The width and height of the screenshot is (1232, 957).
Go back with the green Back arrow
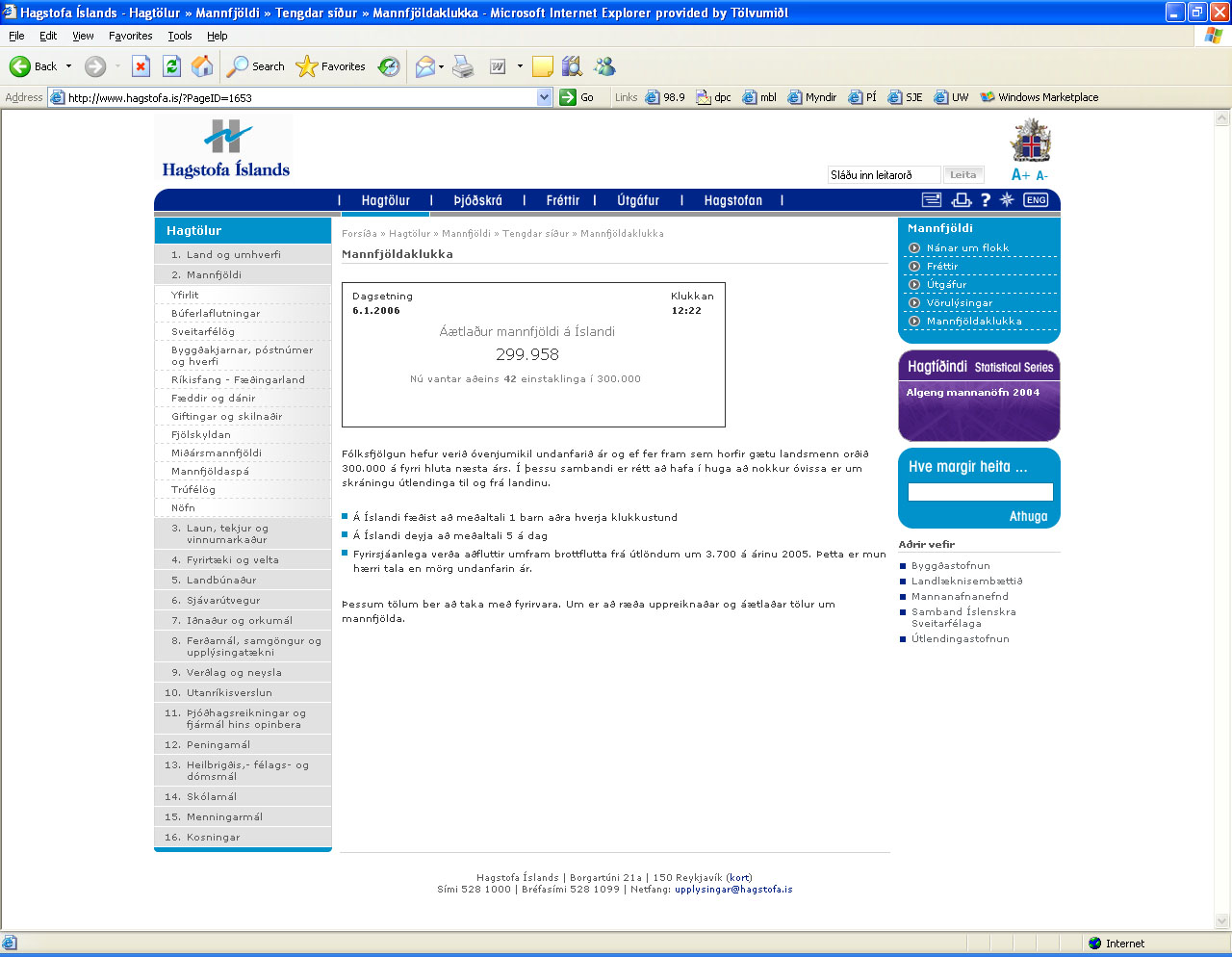pos(32,66)
